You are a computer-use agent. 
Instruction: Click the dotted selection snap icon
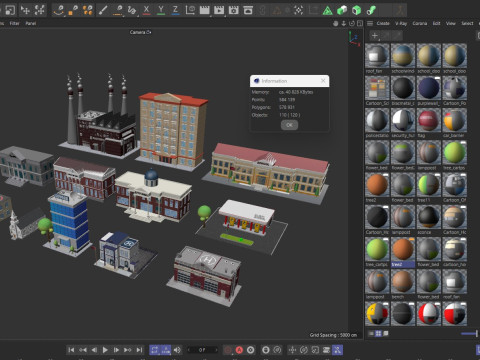298,10
